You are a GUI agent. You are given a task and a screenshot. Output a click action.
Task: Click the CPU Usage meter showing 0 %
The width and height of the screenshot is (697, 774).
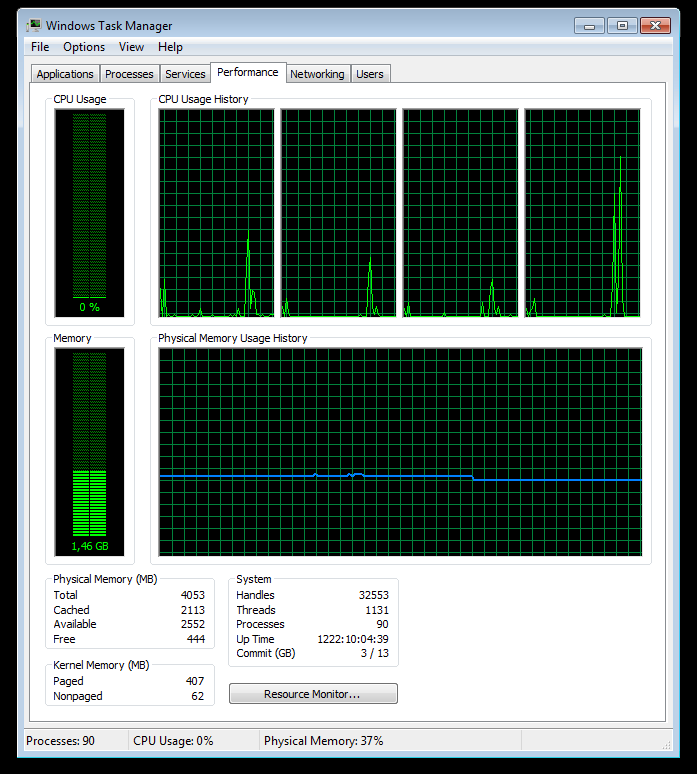(89, 213)
